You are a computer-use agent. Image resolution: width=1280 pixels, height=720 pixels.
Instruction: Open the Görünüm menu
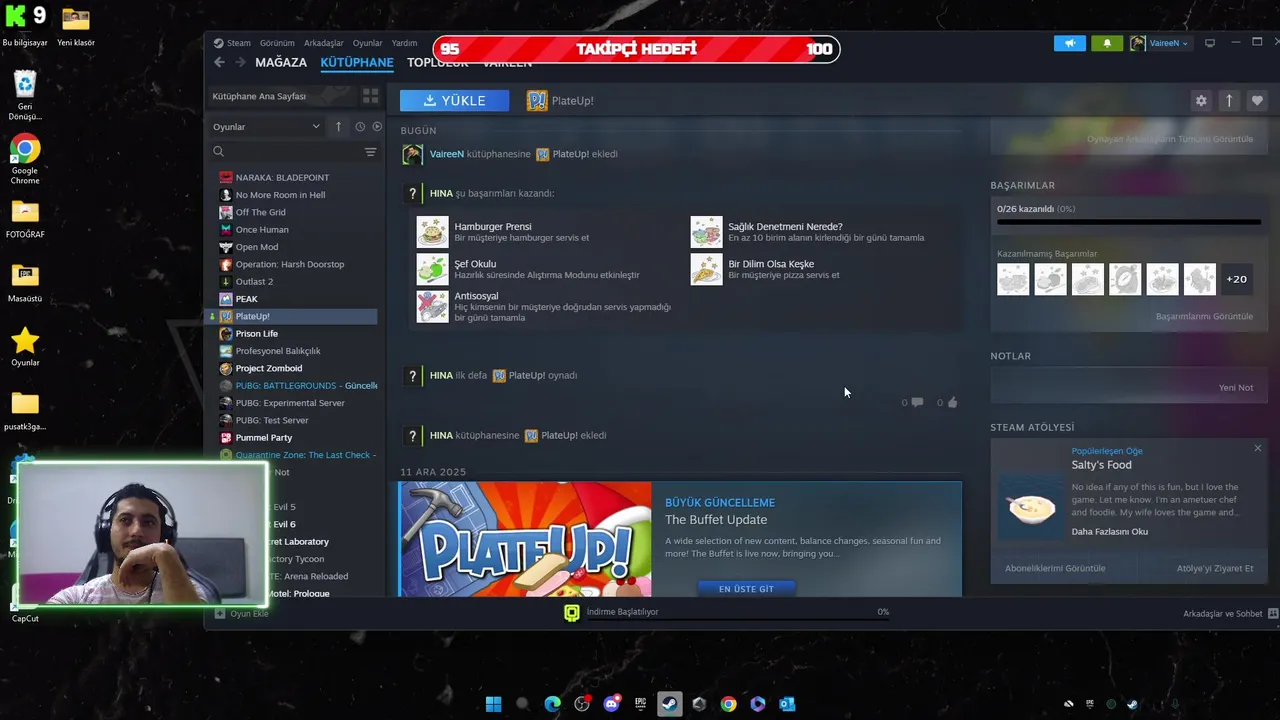pos(277,43)
